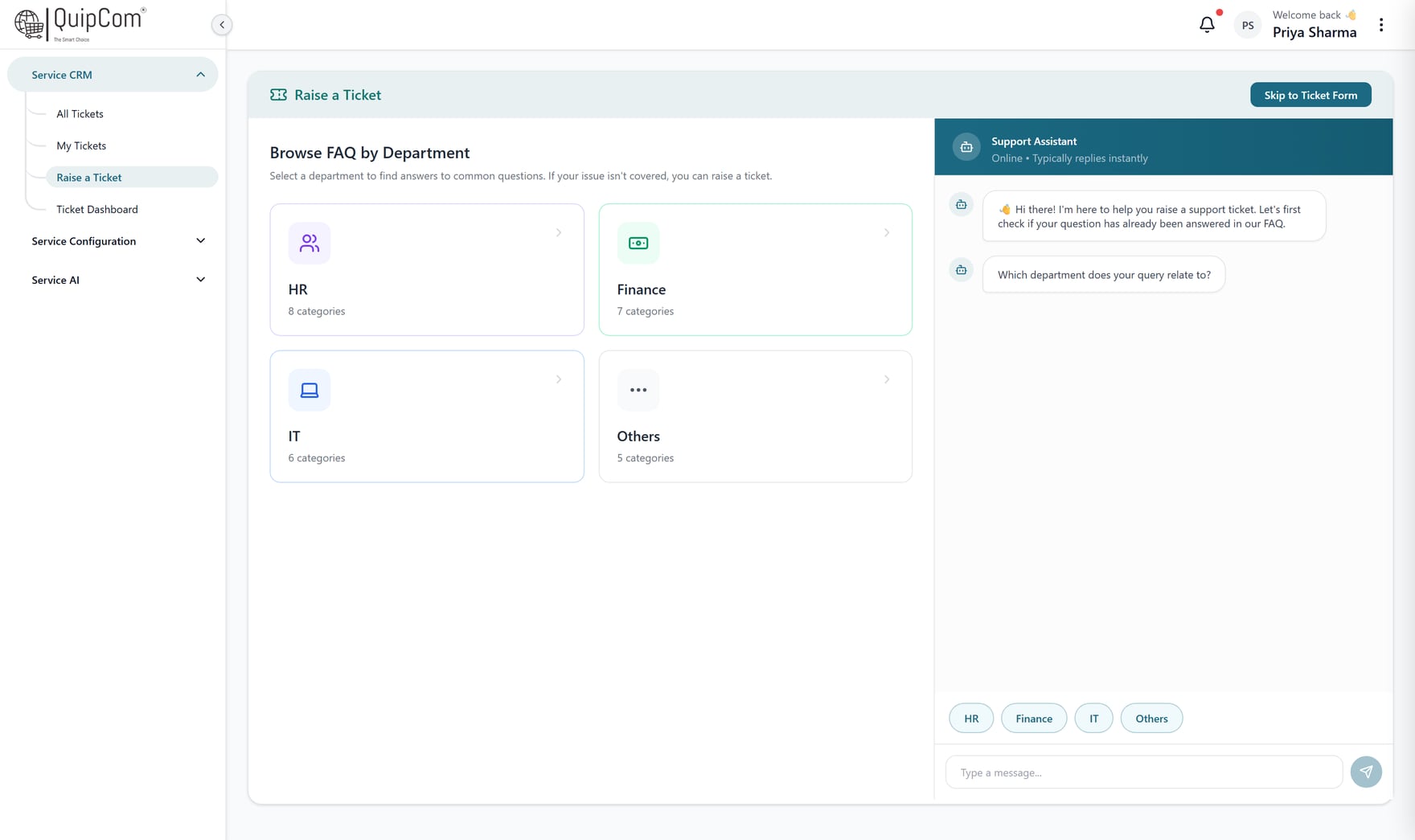Click the HR people icon
The height and width of the screenshot is (840, 1415).
tap(310, 243)
